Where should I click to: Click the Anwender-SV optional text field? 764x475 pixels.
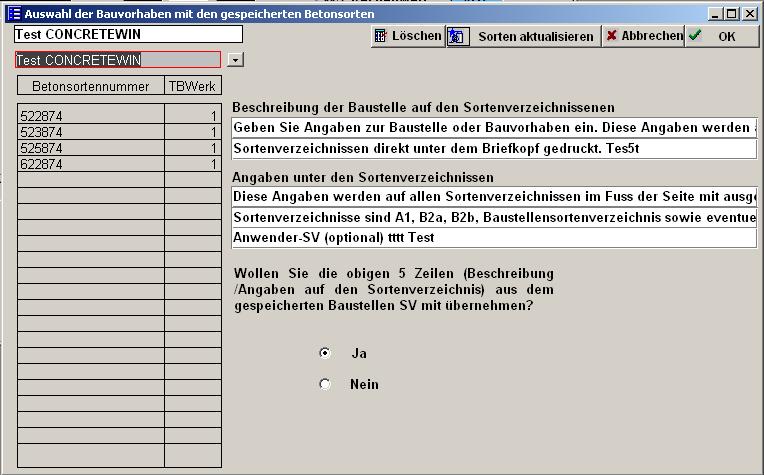pos(494,238)
